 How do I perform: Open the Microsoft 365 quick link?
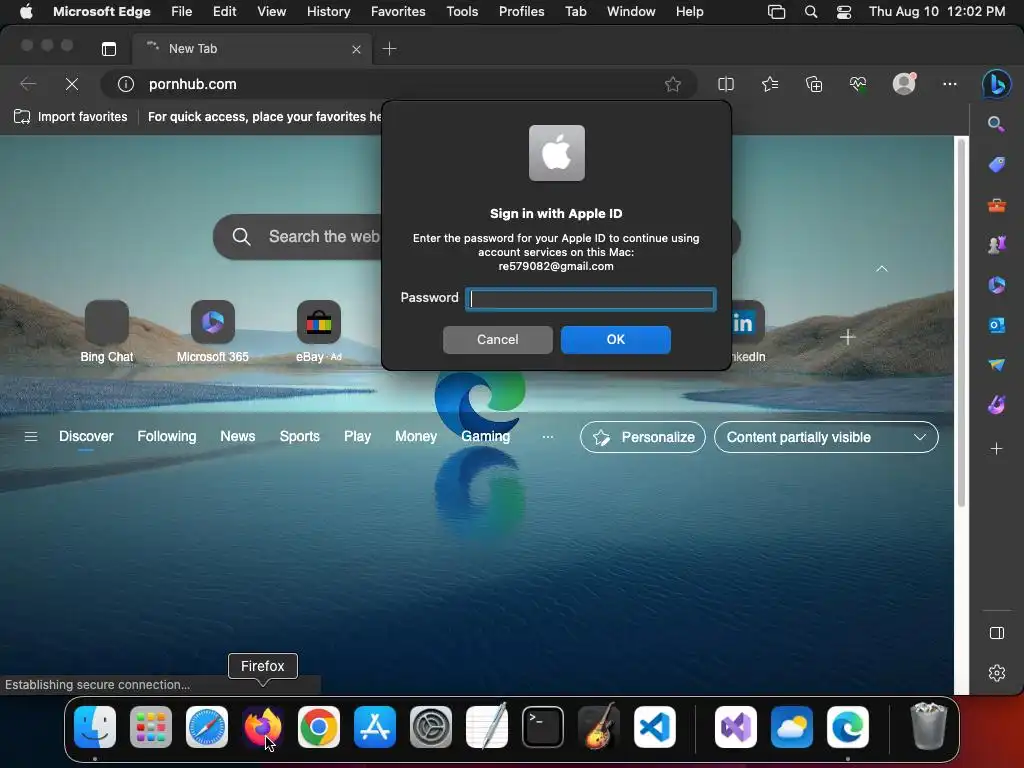[x=212, y=331]
